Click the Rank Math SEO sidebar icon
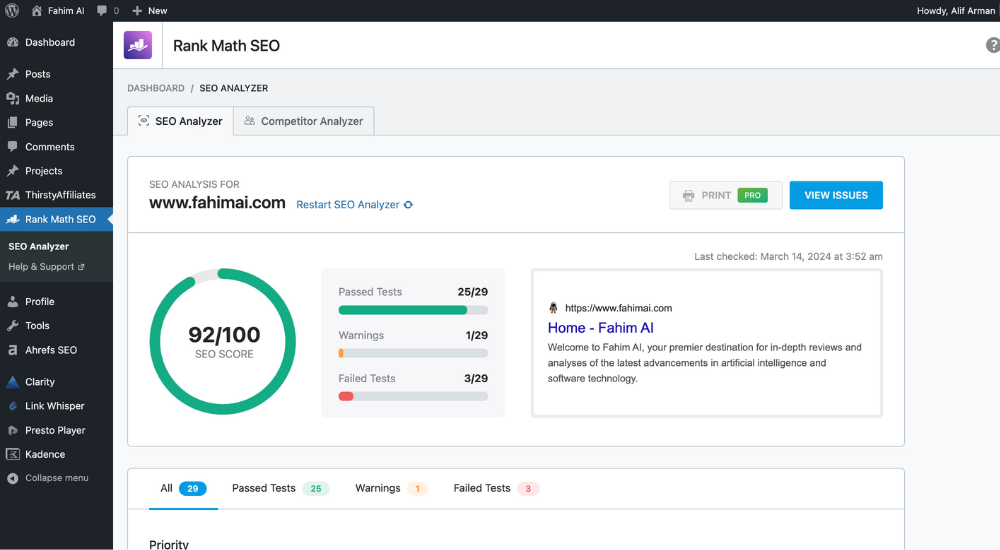This screenshot has width=1000, height=550. pyautogui.click(x=12, y=219)
